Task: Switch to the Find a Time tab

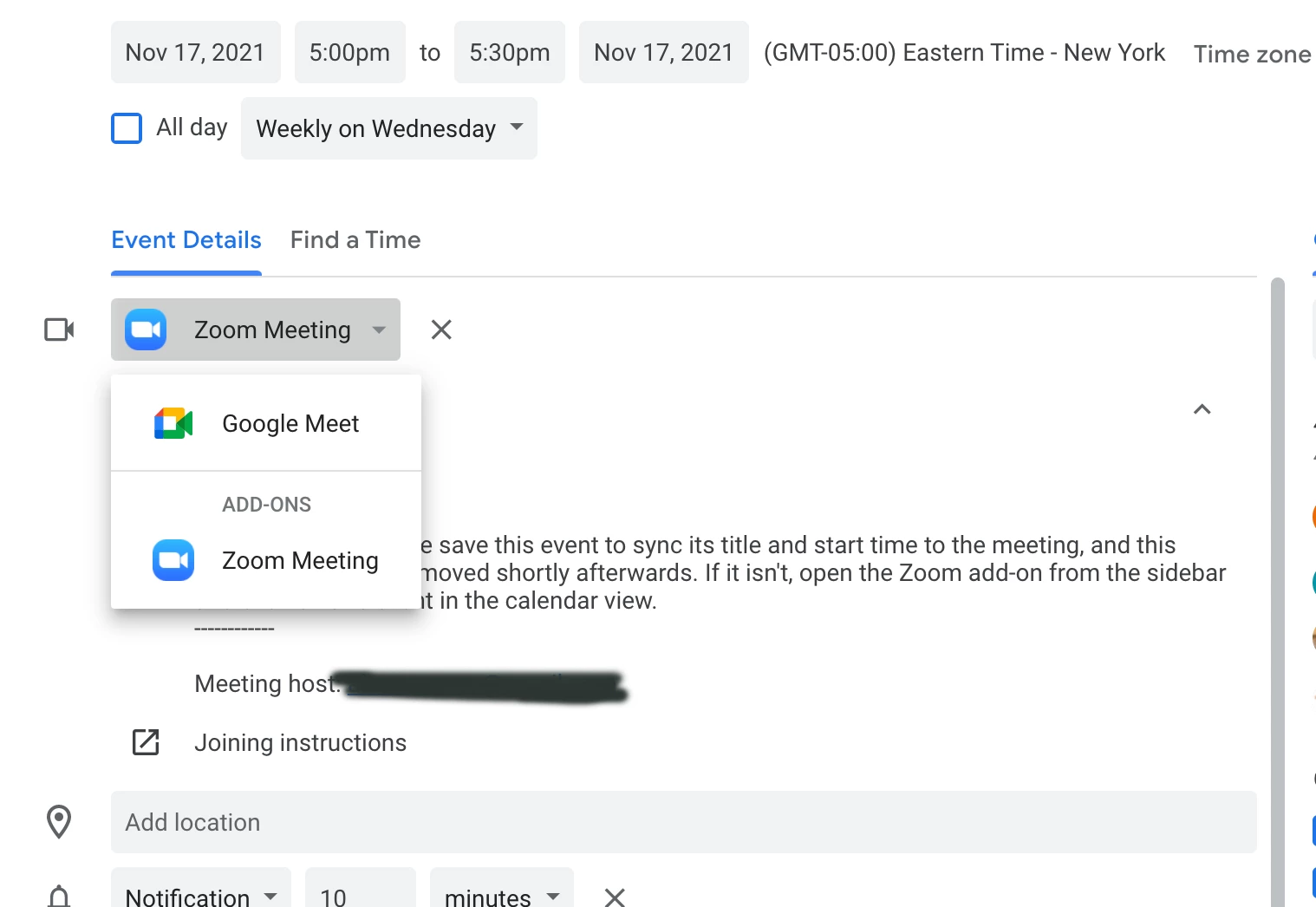Action: (x=355, y=240)
